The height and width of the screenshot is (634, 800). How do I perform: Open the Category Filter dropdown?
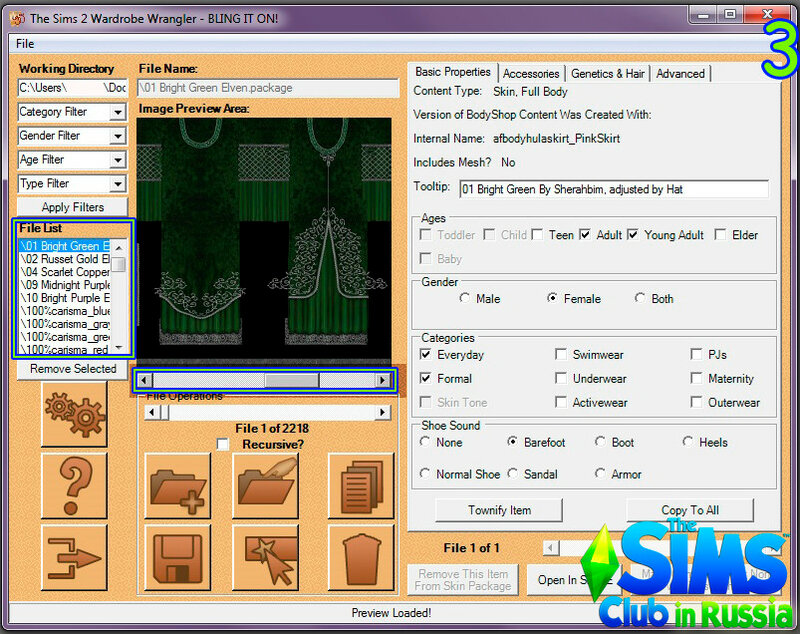(x=118, y=112)
